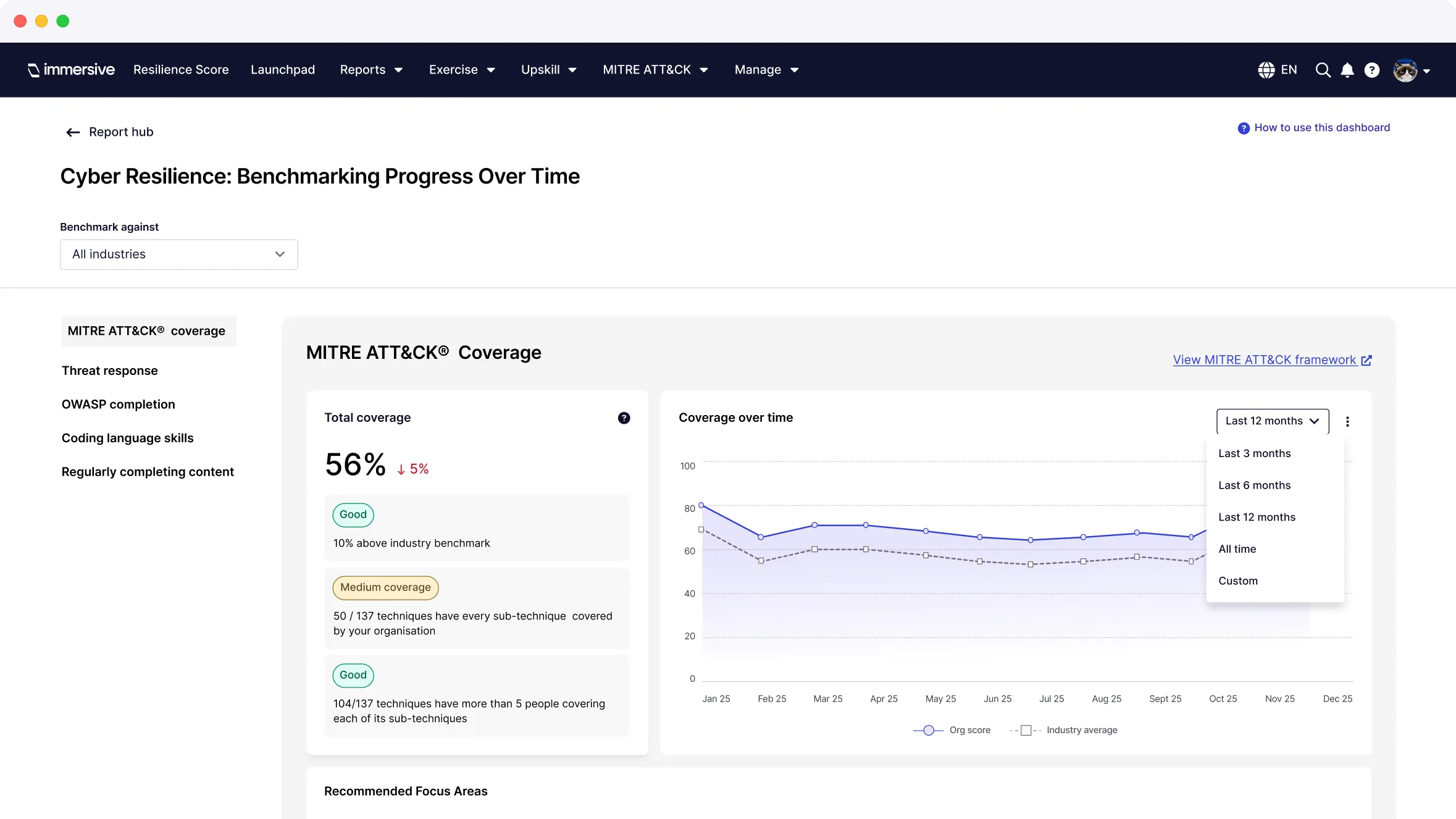
Task: Open the chart three-dot options menu
Action: (1347, 421)
